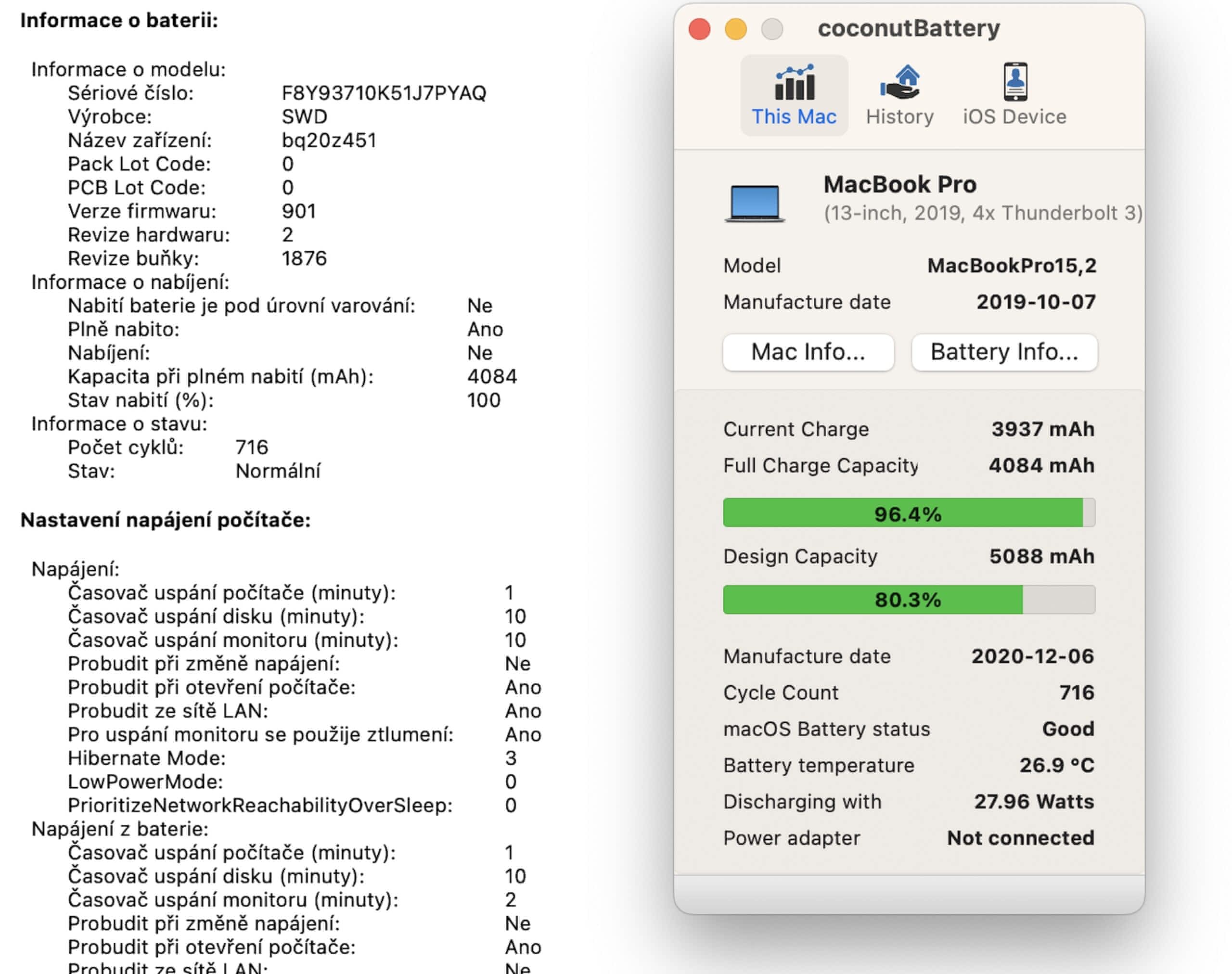The height and width of the screenshot is (974, 1232).
Task: Click the MacBookPro15,2 model identifier
Action: click(1011, 266)
